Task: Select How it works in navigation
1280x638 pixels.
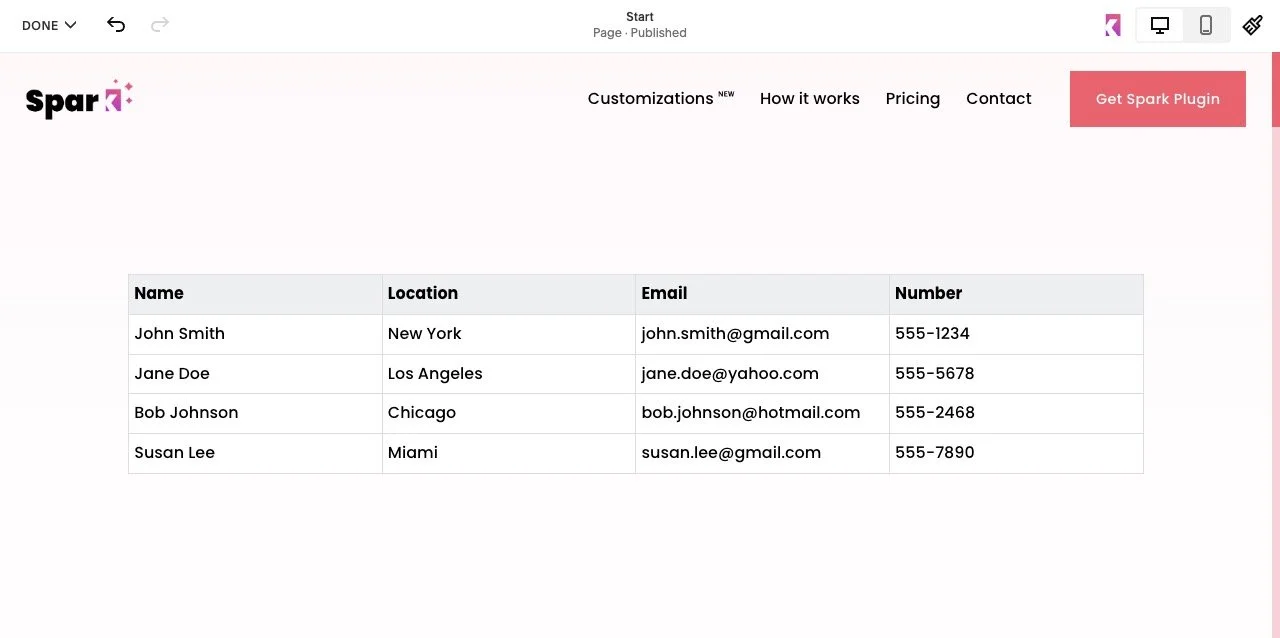Action: click(809, 98)
